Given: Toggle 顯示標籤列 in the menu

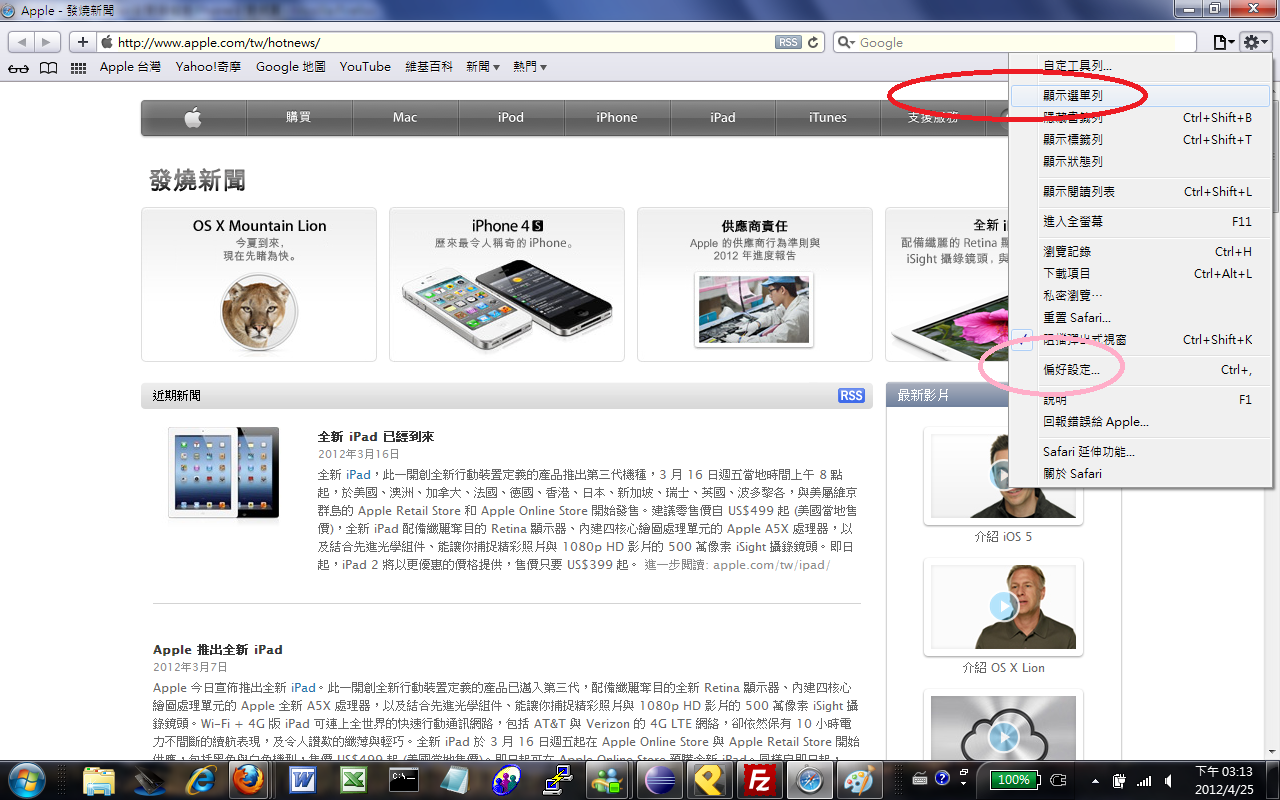Looking at the screenshot, I should tap(1140, 140).
